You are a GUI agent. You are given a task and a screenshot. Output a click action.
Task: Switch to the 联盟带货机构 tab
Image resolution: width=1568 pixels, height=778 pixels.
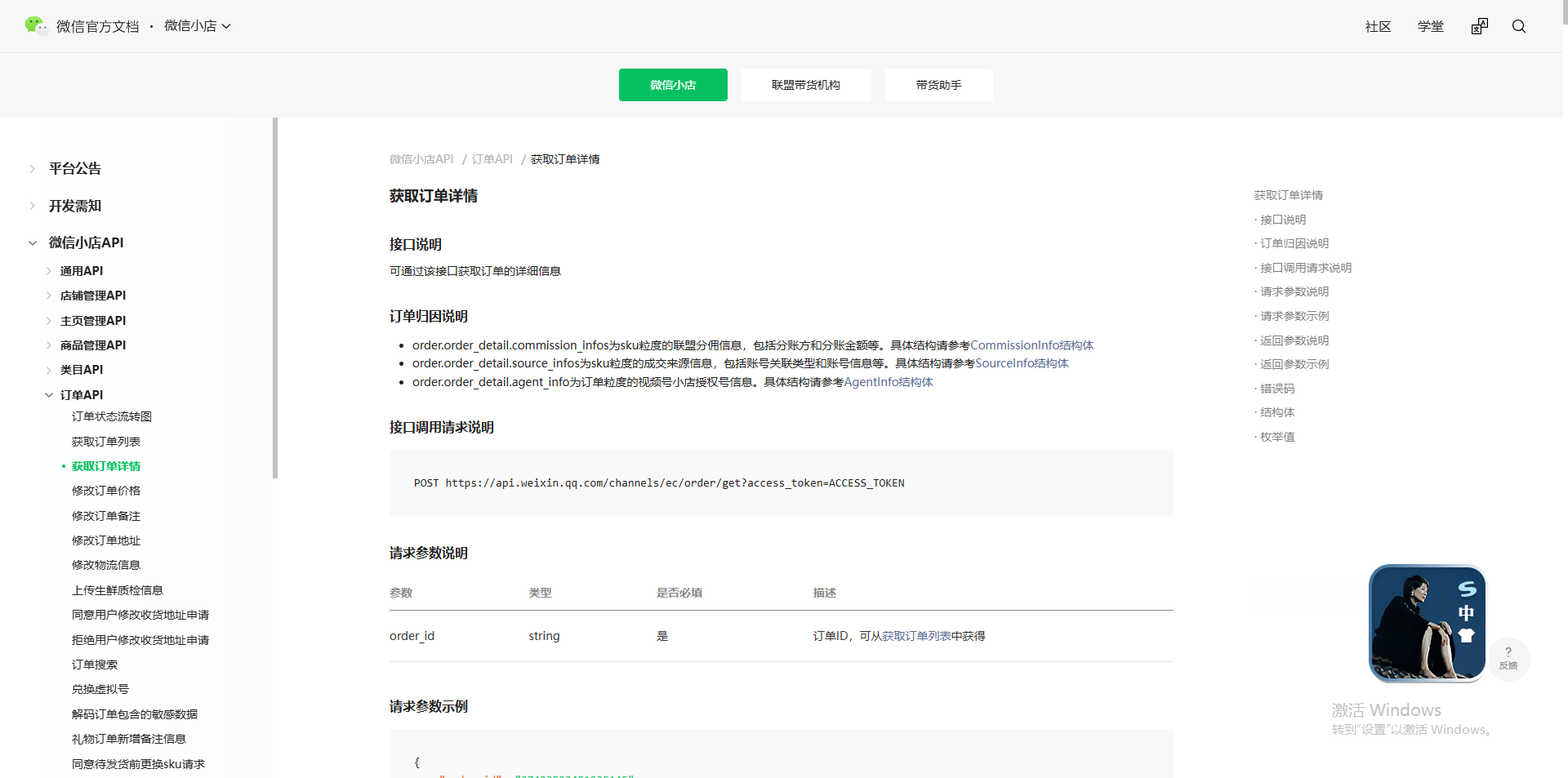pyautogui.click(x=806, y=85)
